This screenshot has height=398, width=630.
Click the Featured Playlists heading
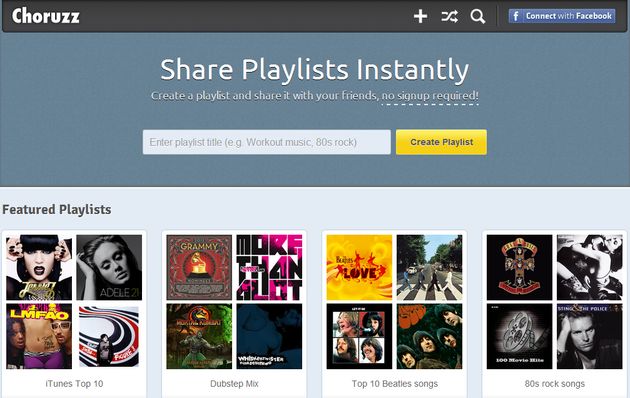point(57,210)
